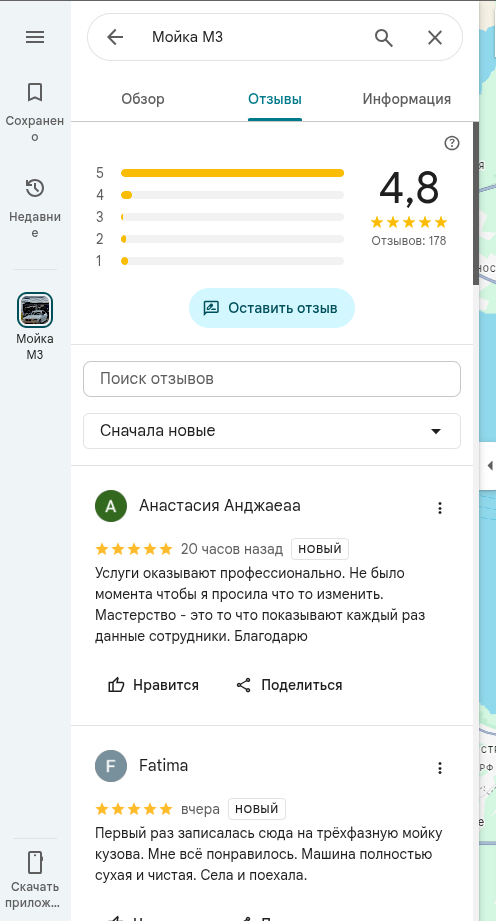Click the вчера timestamp on Fatima's review
Viewport: 496px width, 921px height.
pyautogui.click(x=200, y=809)
